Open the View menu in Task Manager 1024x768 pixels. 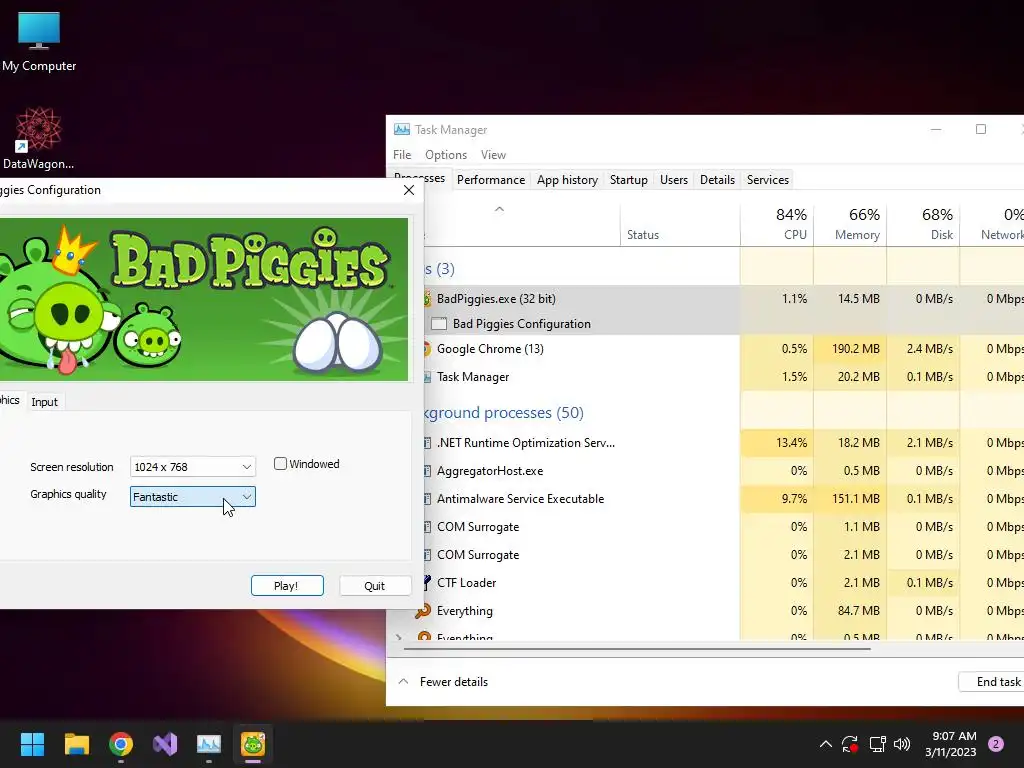click(494, 155)
